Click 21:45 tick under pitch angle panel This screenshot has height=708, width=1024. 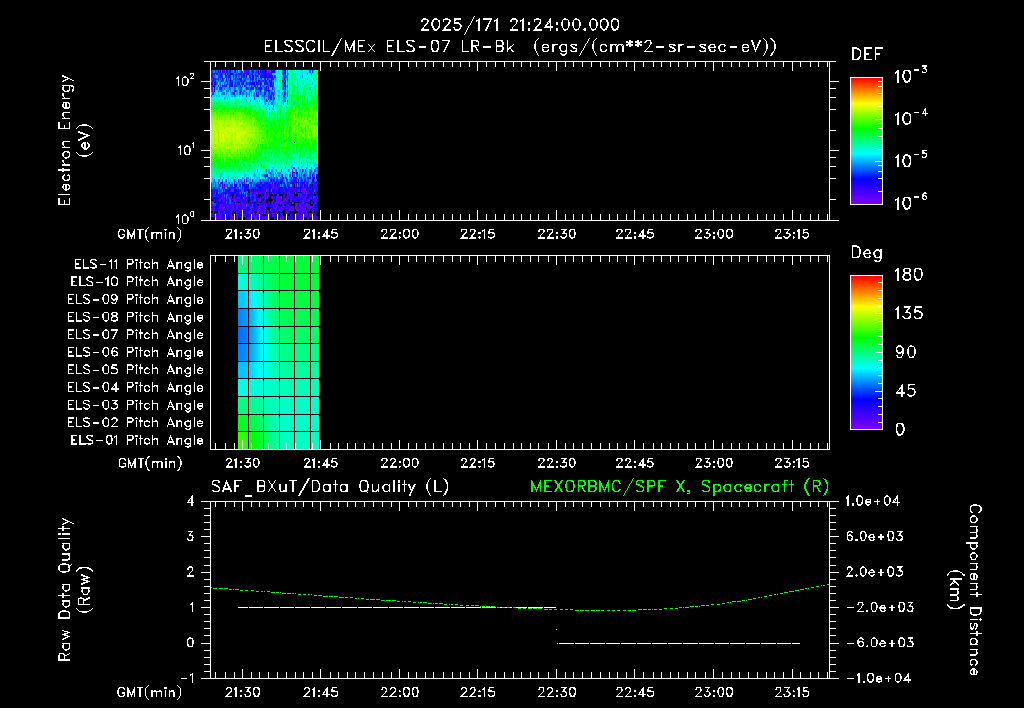321,464
